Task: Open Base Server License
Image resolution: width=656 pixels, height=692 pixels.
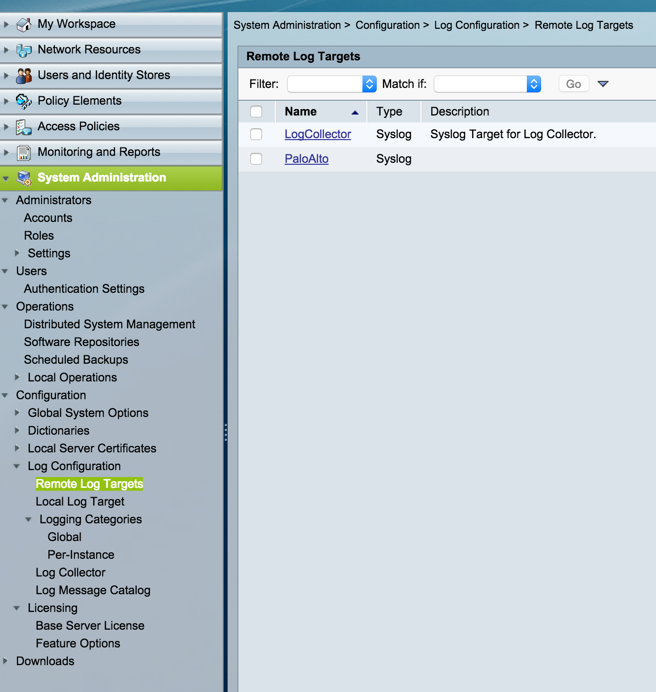Action: (90, 626)
